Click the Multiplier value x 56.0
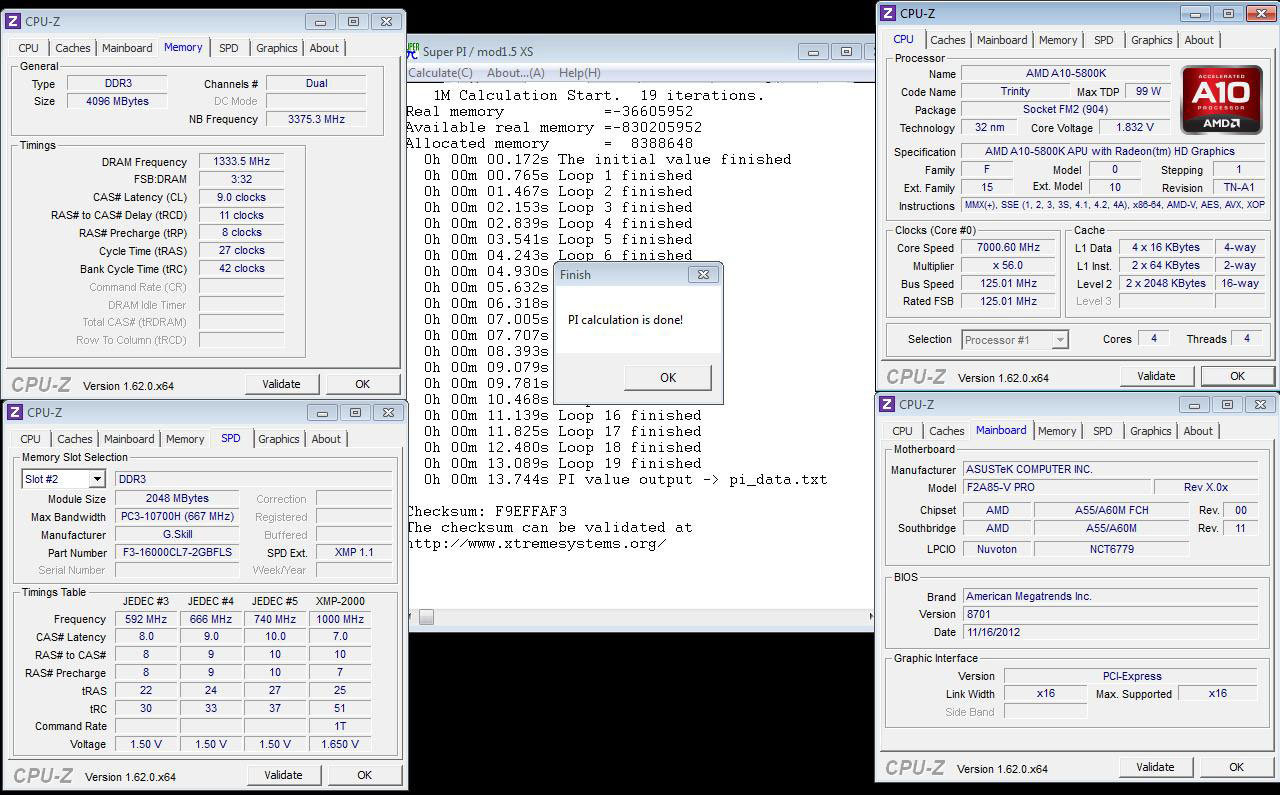The width and height of the screenshot is (1280, 795). (x=1009, y=266)
